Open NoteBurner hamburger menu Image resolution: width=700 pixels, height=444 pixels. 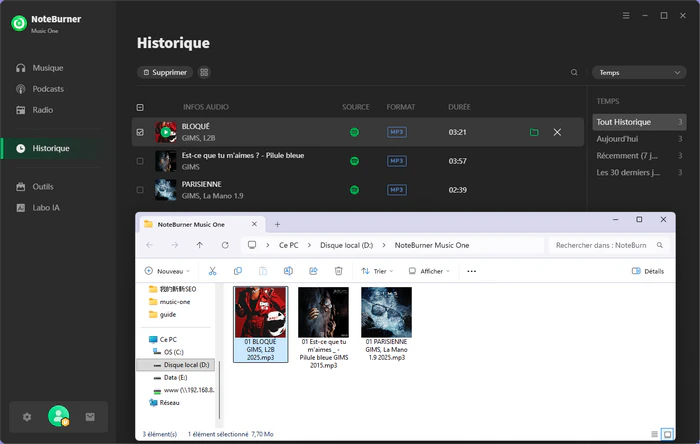[x=626, y=16]
